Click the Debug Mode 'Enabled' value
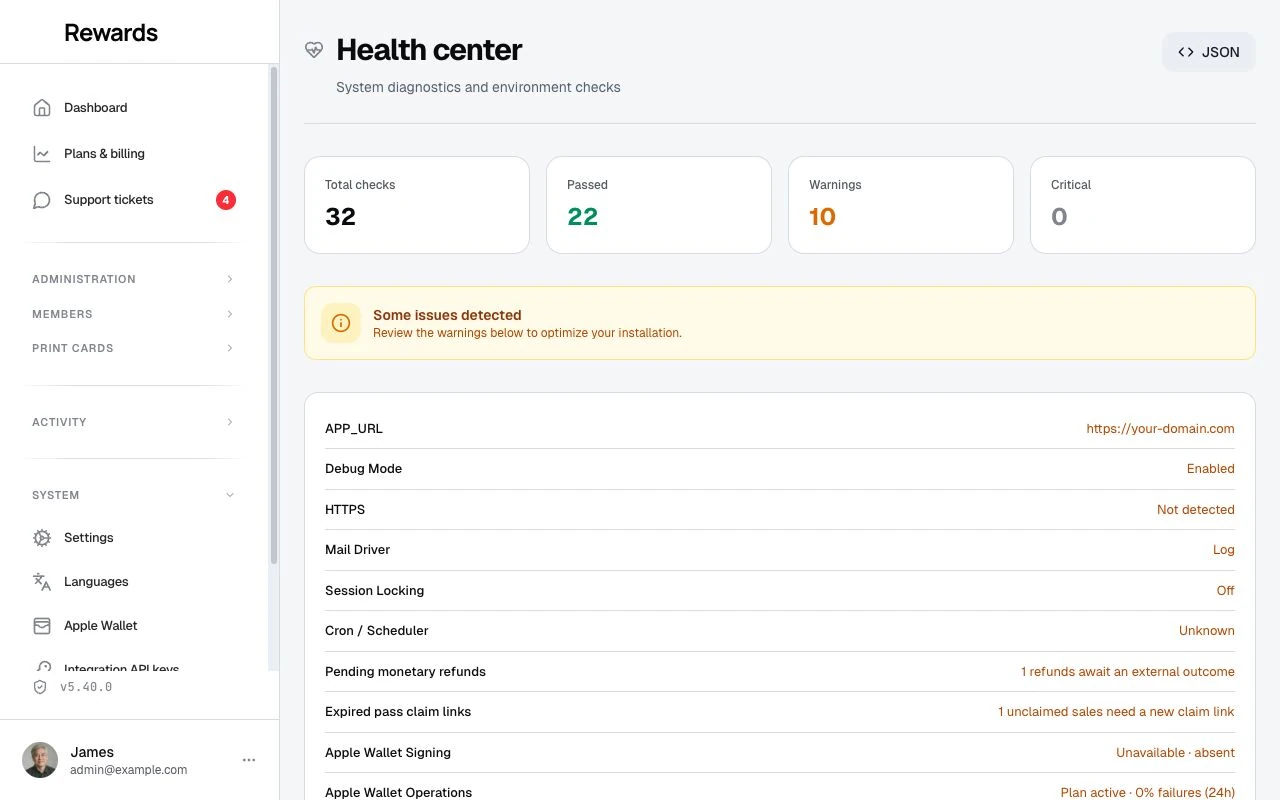This screenshot has height=800, width=1280. (1210, 469)
